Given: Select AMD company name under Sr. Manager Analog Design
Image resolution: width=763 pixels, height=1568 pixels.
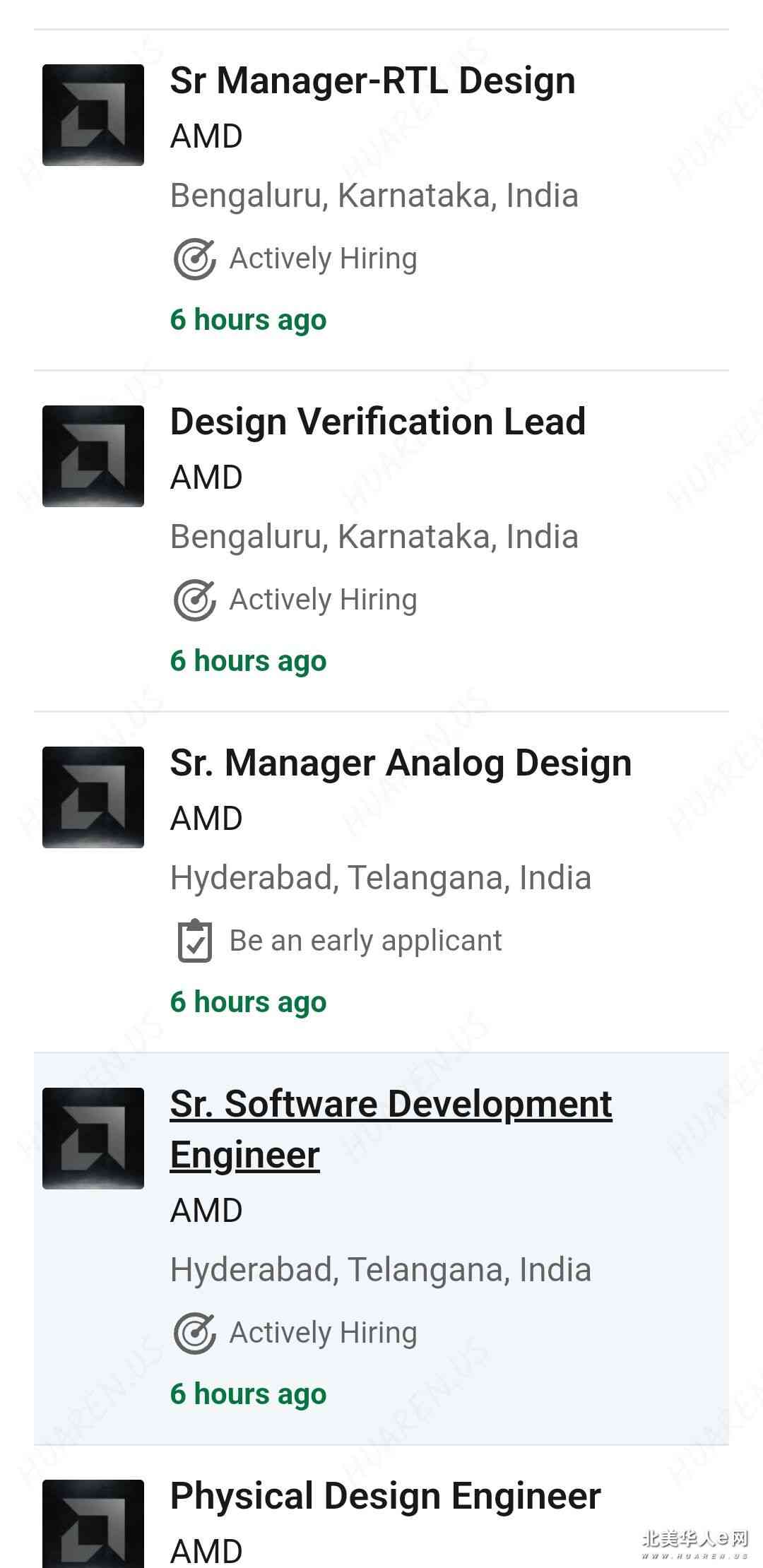Looking at the screenshot, I should click(206, 819).
